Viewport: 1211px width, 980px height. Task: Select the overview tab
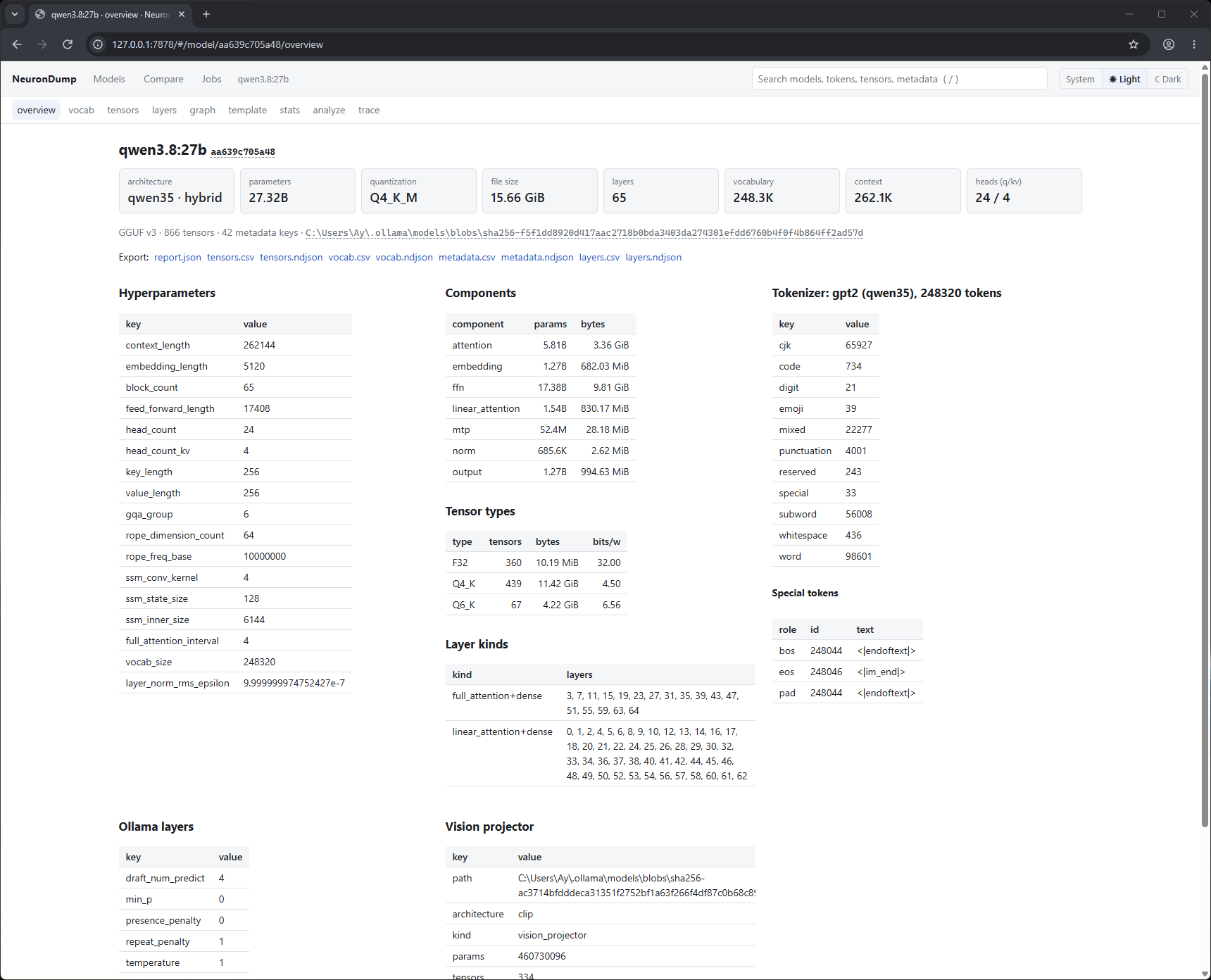pyautogui.click(x=37, y=110)
